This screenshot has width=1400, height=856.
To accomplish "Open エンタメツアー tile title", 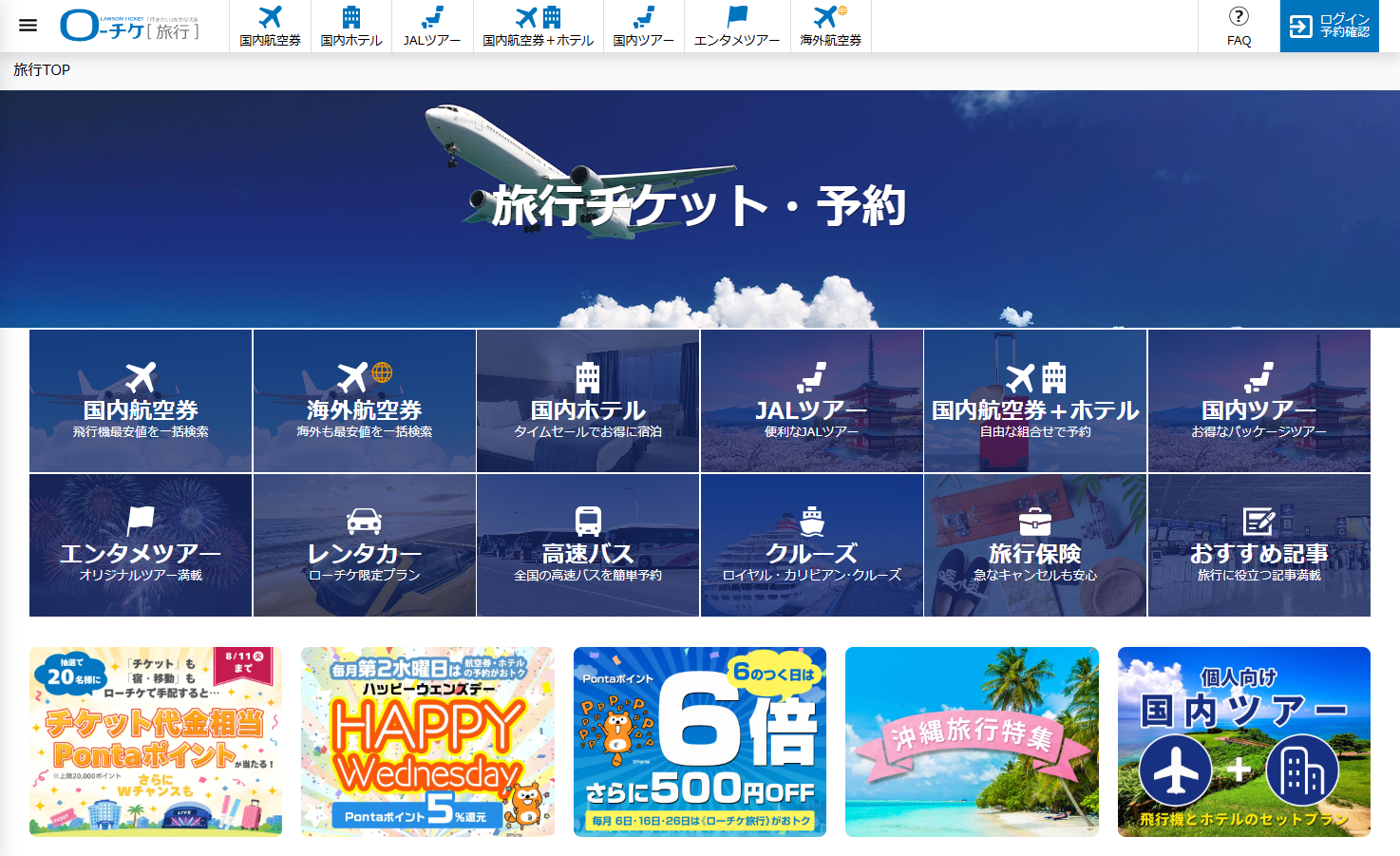I will [x=141, y=554].
